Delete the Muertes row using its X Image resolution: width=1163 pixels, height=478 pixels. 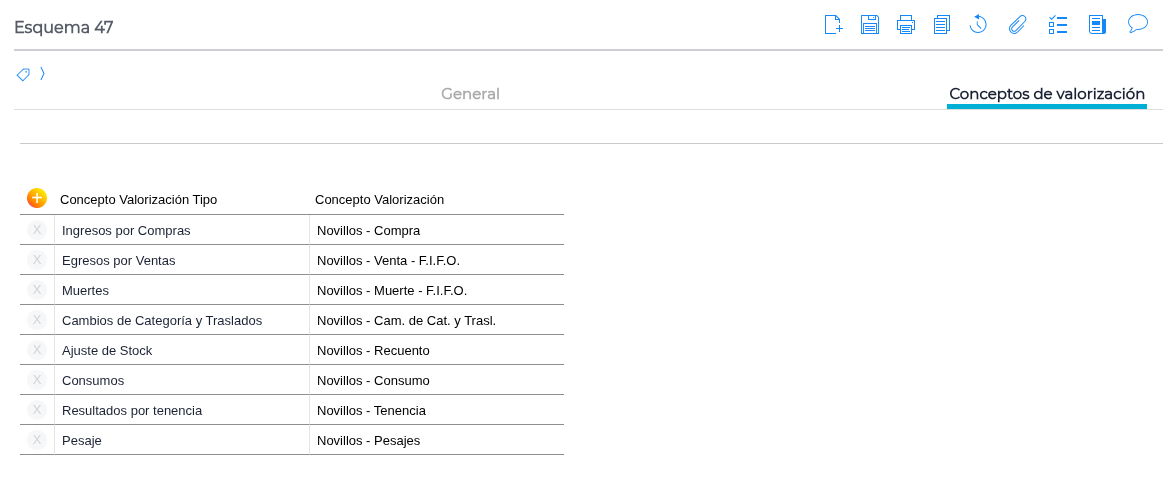[37, 290]
